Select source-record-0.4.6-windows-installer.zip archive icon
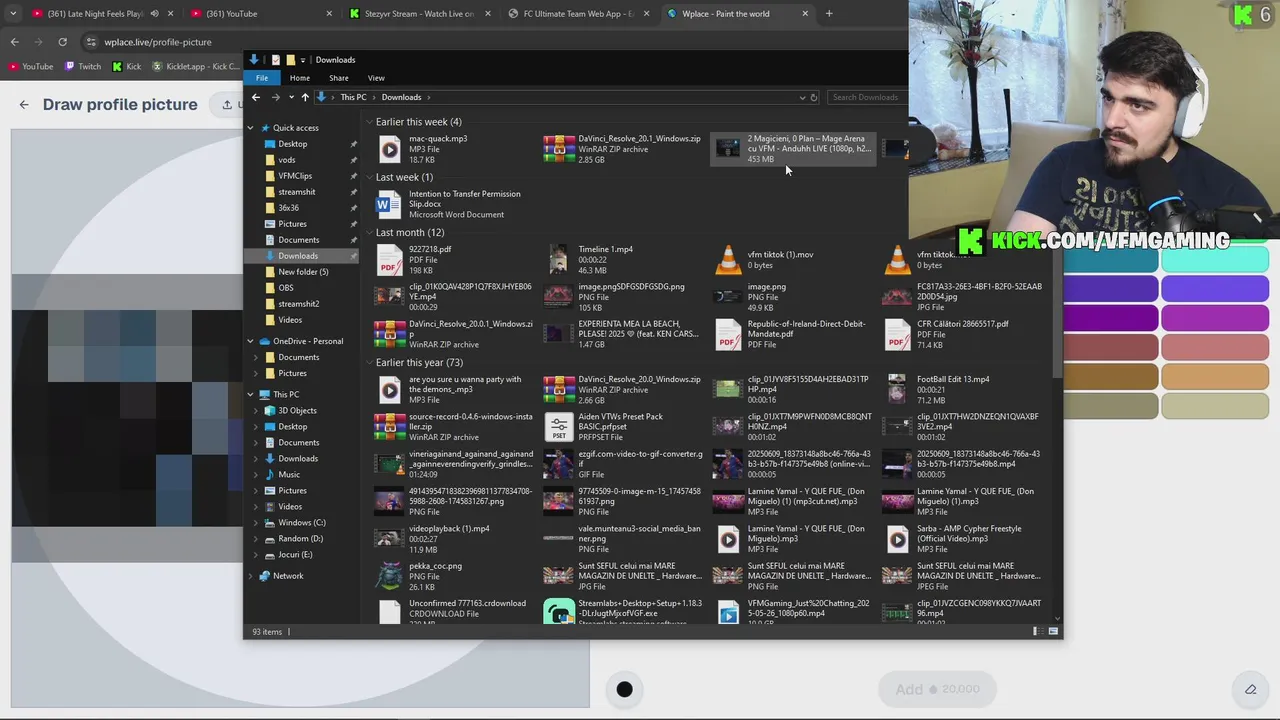This screenshot has height=720, width=1280. coord(390,427)
